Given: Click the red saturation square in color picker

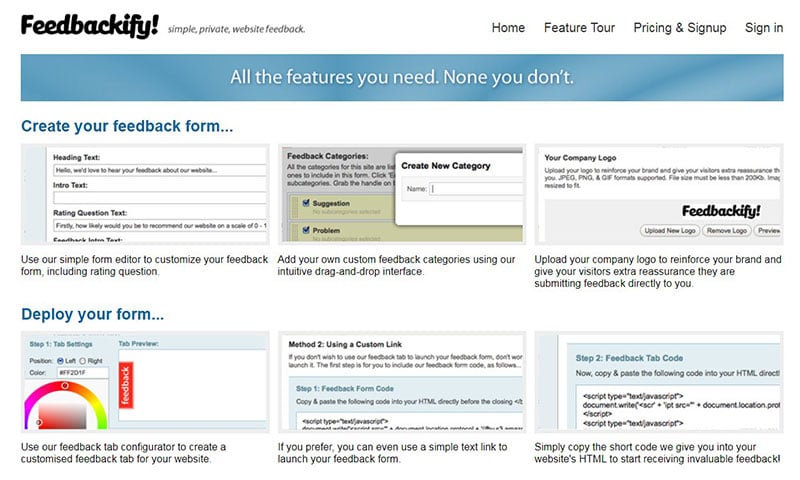Looking at the screenshot, I should pyautogui.click(x=62, y=416).
